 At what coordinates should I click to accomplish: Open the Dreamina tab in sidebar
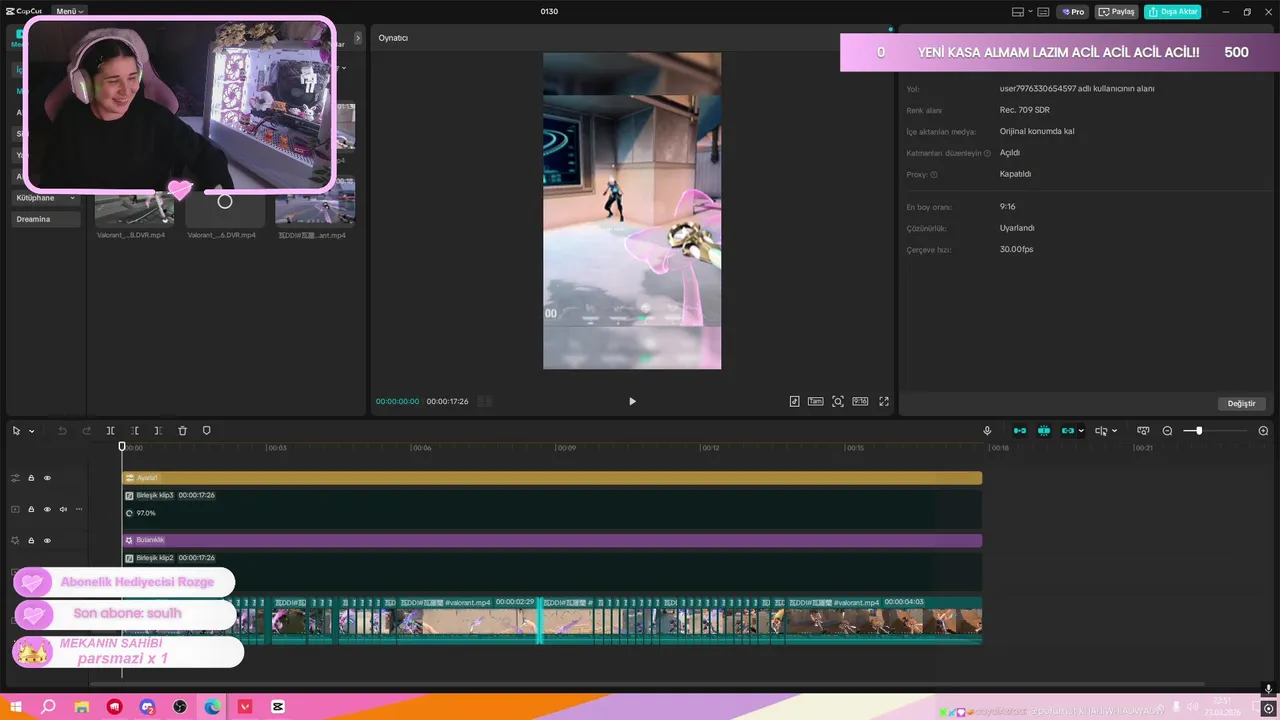(46, 219)
